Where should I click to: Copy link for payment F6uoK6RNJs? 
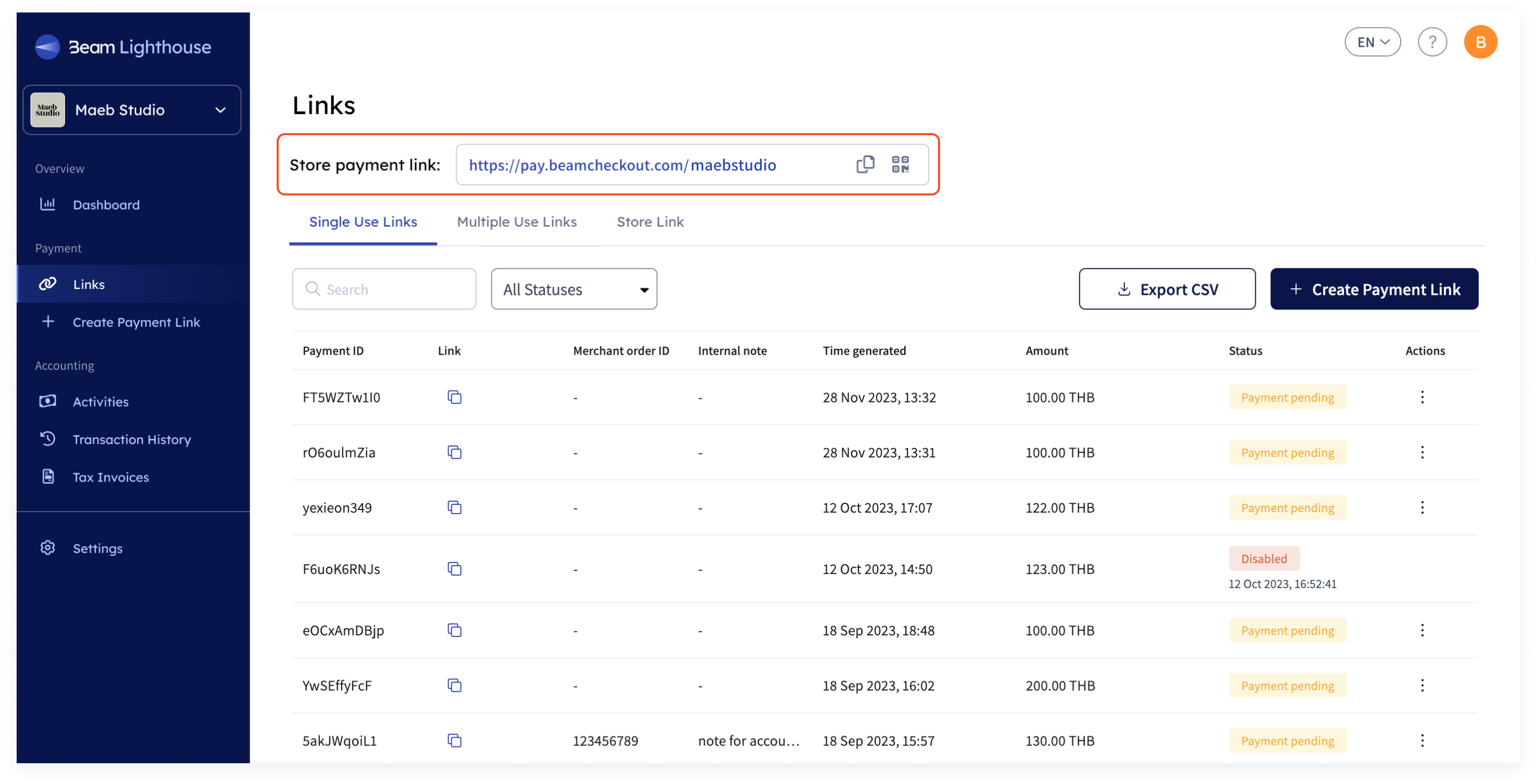click(454, 569)
